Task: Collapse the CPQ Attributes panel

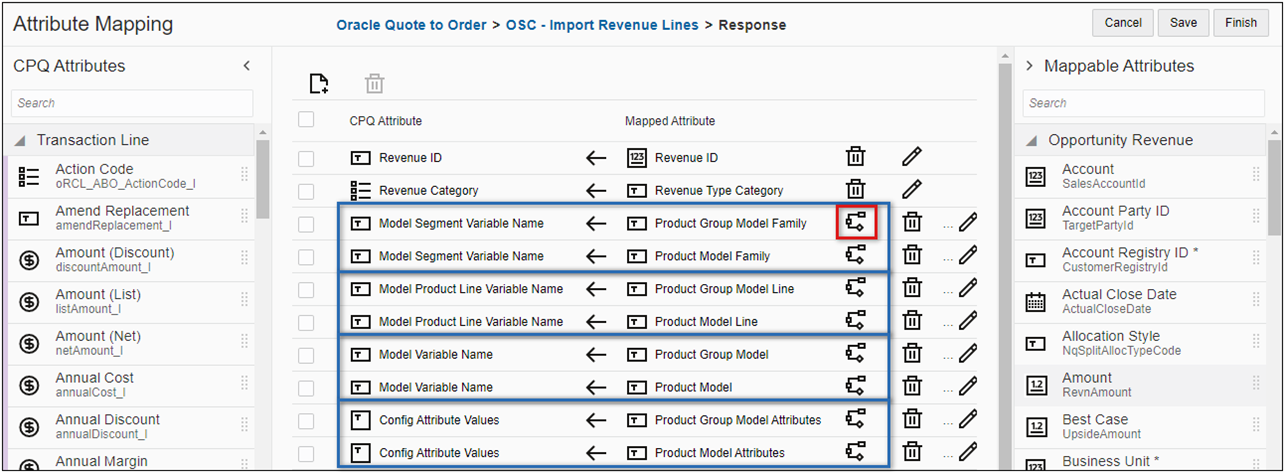Action: click(247, 66)
